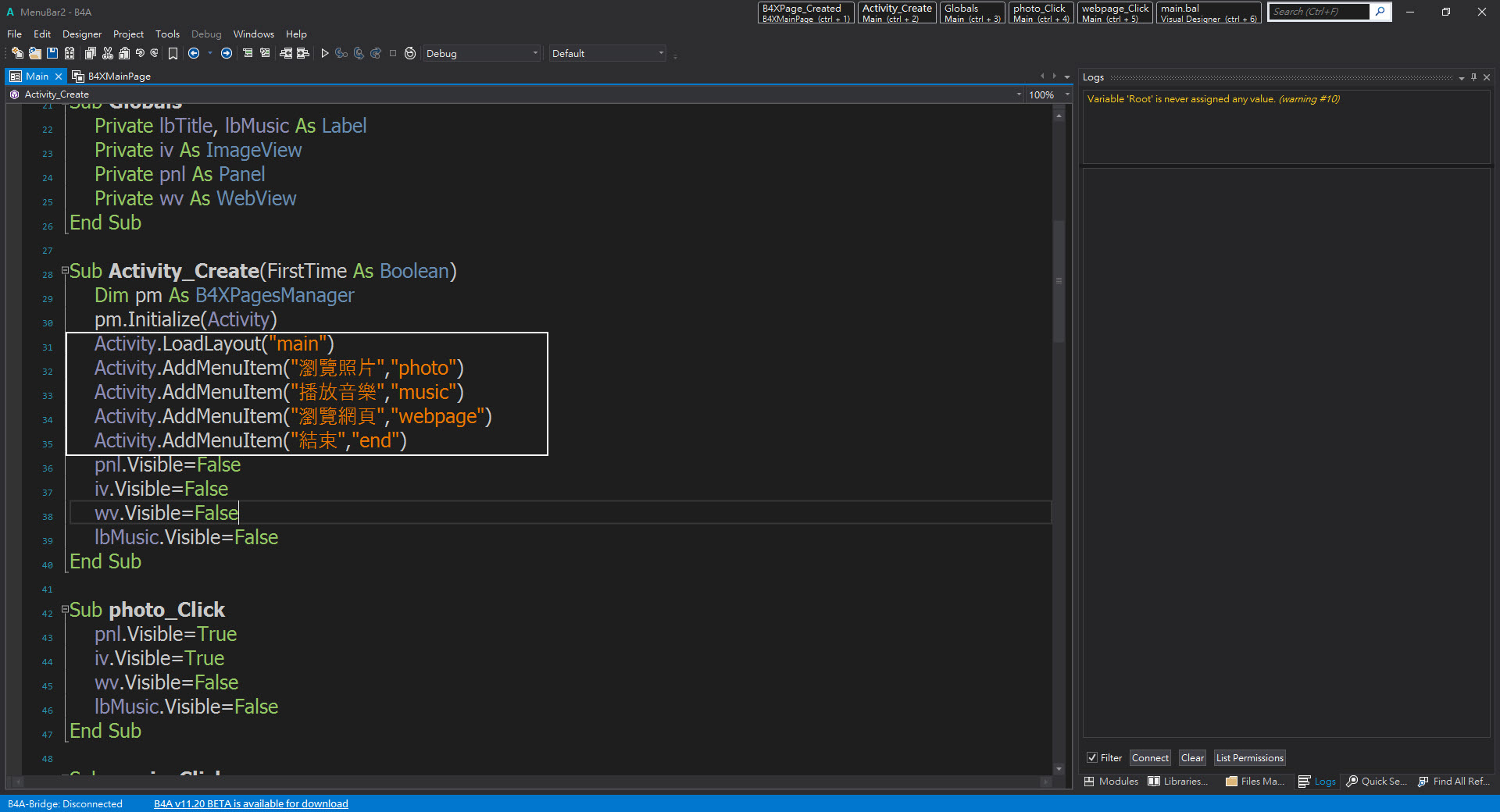The image size is (1500, 812).
Task: Click the Search (Ctrl+F) input box
Action: [1318, 12]
